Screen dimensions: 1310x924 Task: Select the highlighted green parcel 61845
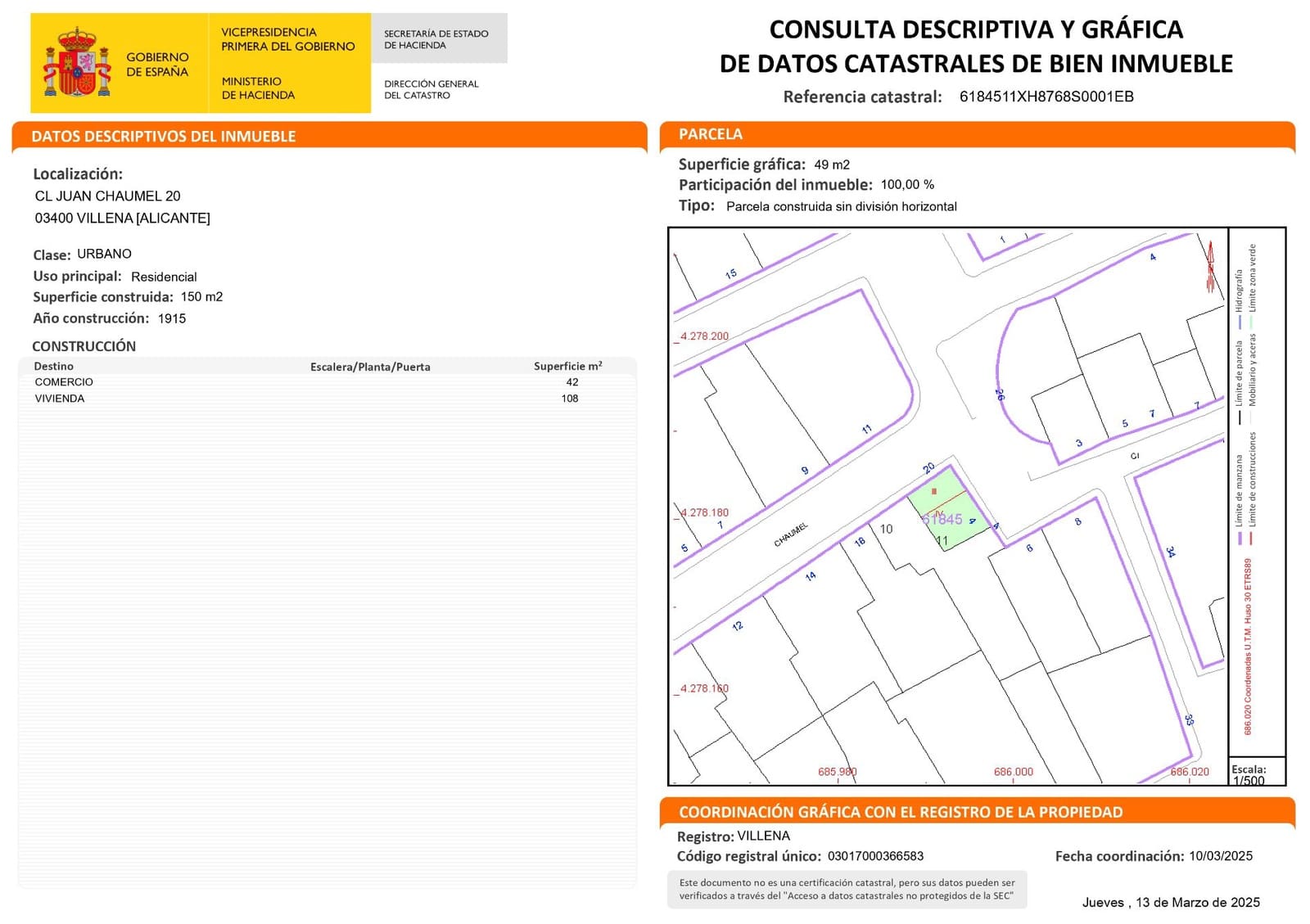[x=946, y=512]
